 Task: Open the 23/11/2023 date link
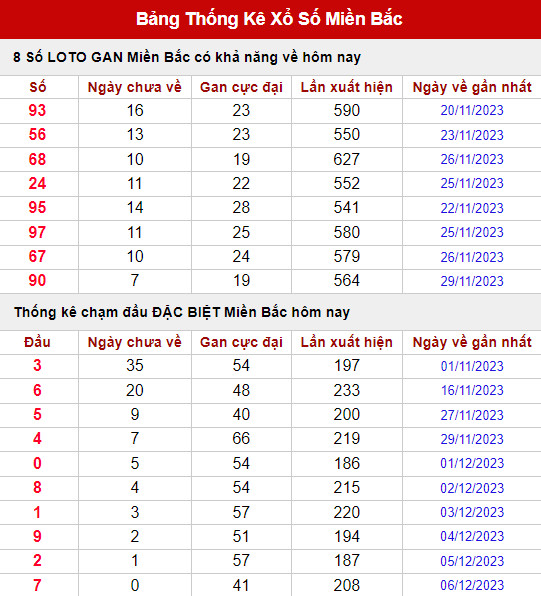point(472,135)
